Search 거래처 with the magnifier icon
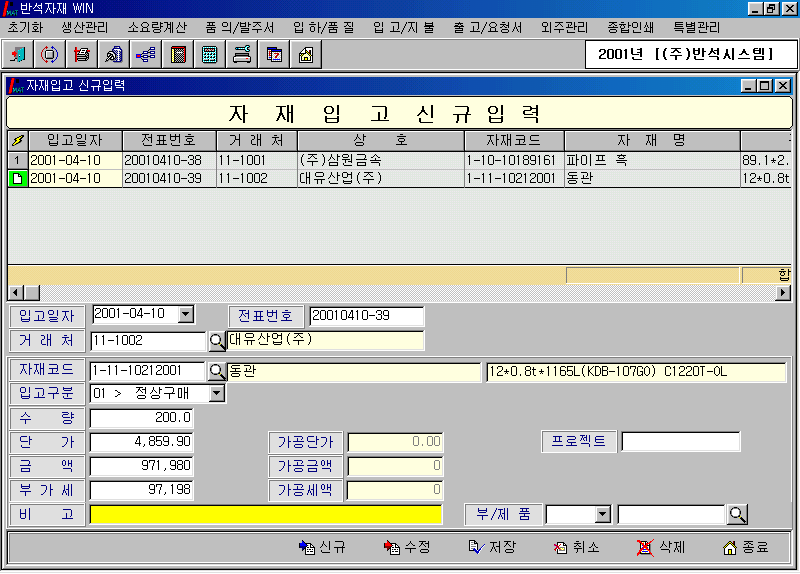The height and width of the screenshot is (574, 800). tap(217, 341)
